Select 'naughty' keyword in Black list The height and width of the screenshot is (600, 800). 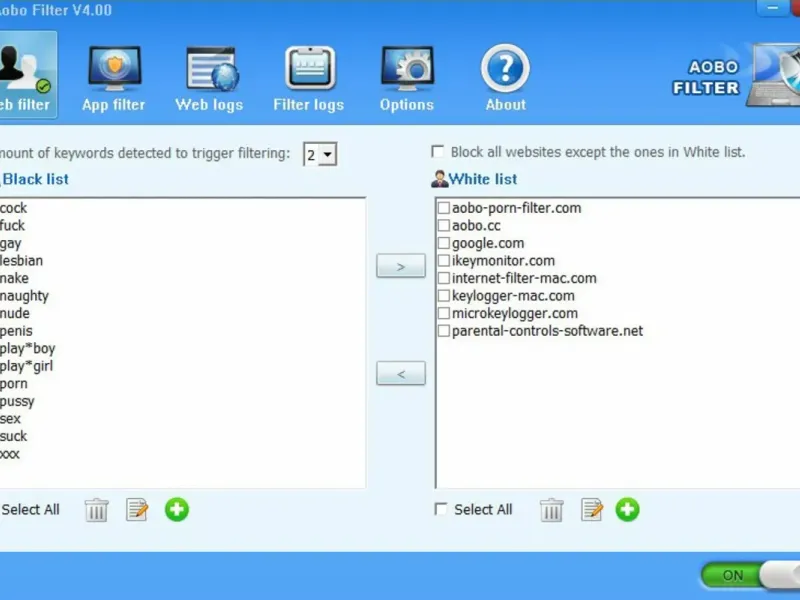[24, 296]
